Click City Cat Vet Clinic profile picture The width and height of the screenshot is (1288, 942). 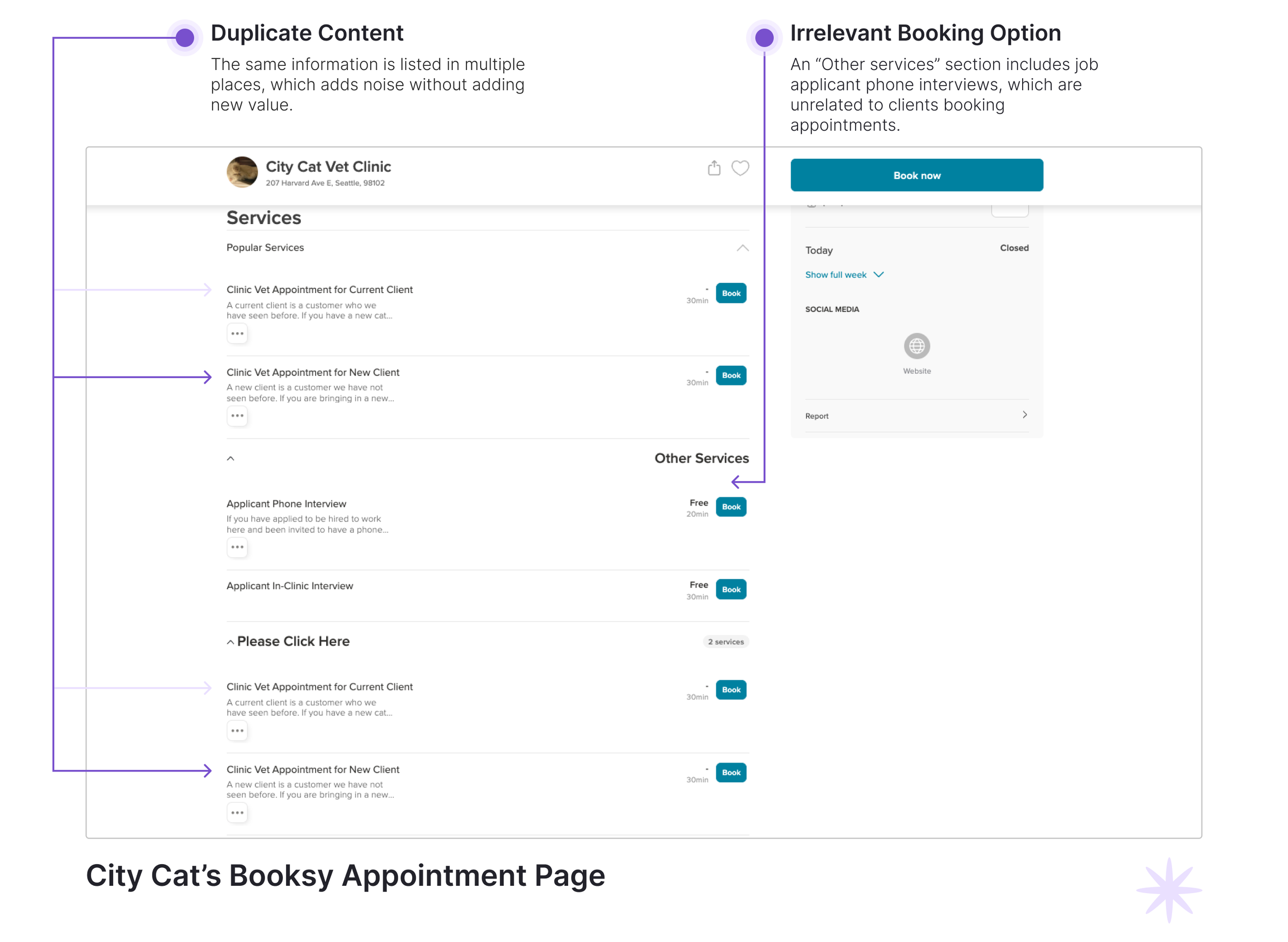[242, 172]
